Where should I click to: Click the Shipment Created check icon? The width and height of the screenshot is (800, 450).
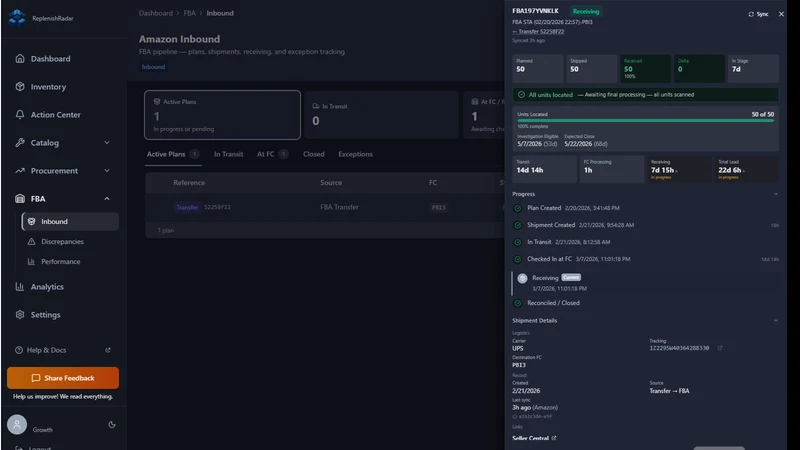click(x=517, y=225)
